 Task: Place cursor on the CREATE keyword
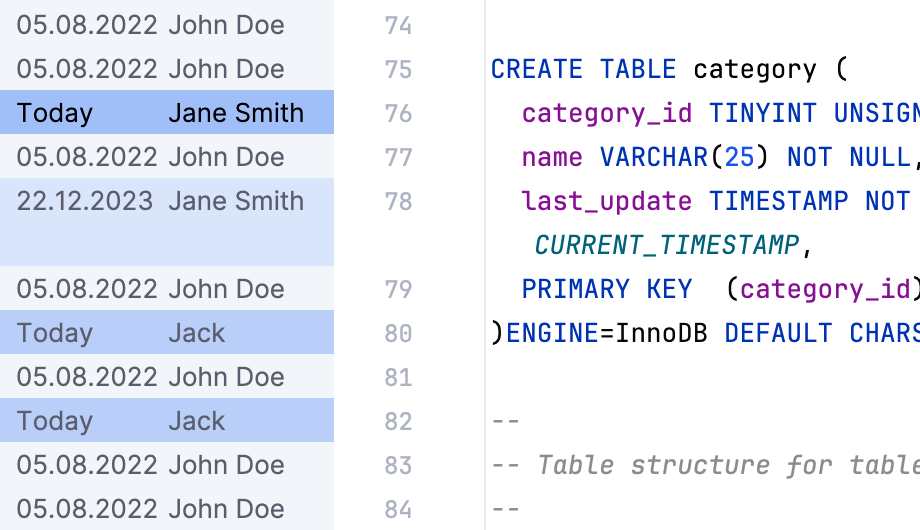coord(536,69)
